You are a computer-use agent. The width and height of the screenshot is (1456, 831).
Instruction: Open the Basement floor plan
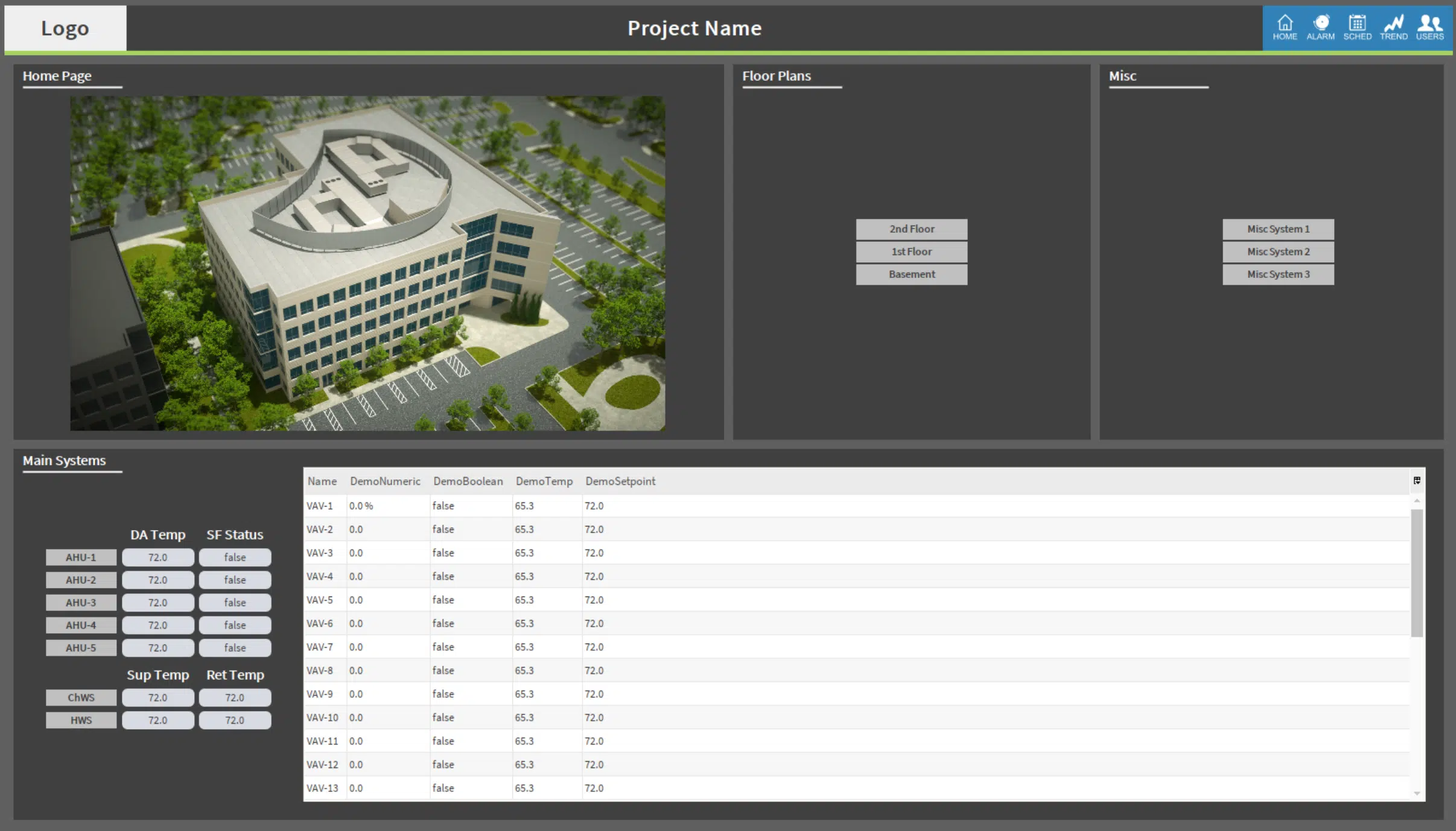click(x=911, y=274)
